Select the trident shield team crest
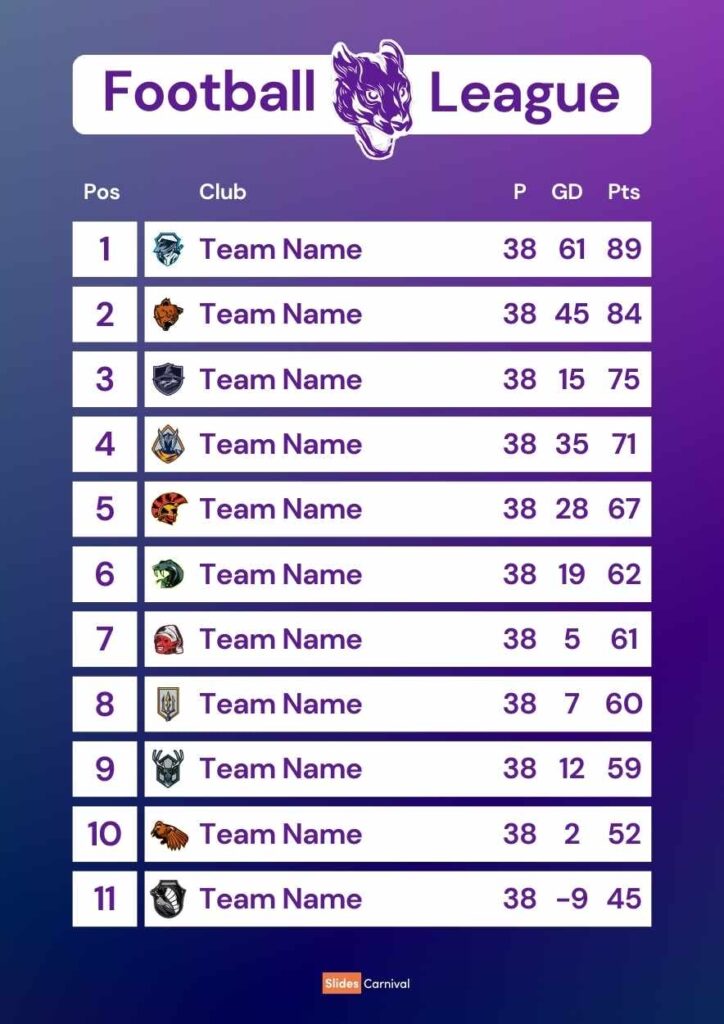724x1024 pixels. [x=168, y=704]
